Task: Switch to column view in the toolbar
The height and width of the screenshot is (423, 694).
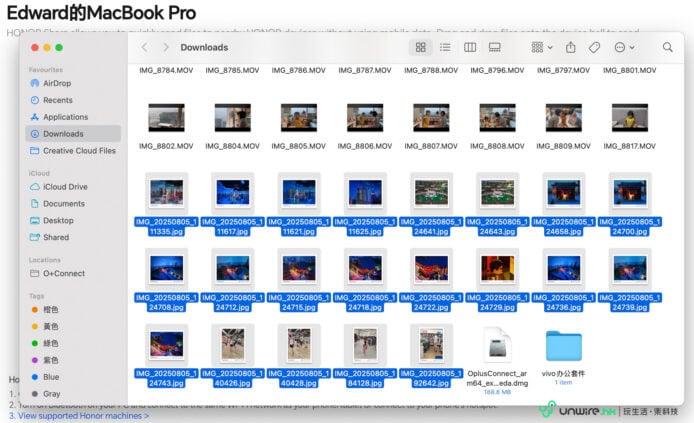Action: pos(470,47)
